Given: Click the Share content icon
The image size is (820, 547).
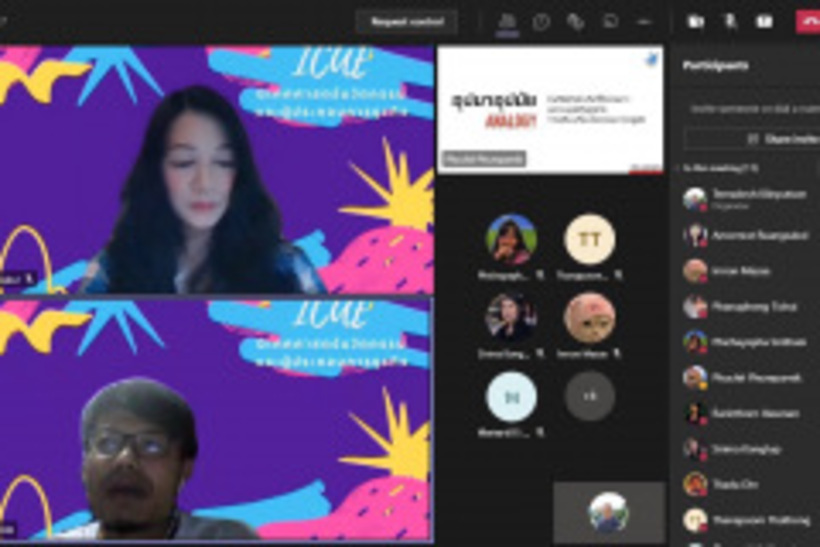Looking at the screenshot, I should tap(764, 21).
